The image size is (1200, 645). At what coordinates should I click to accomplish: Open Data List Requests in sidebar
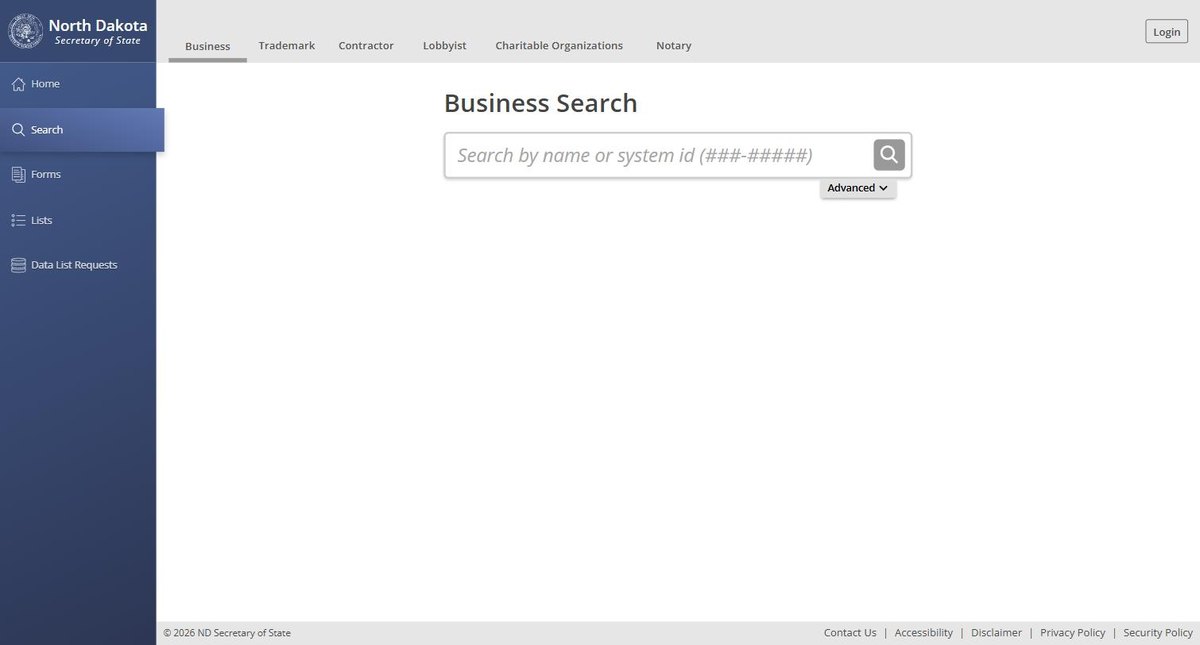(78, 265)
